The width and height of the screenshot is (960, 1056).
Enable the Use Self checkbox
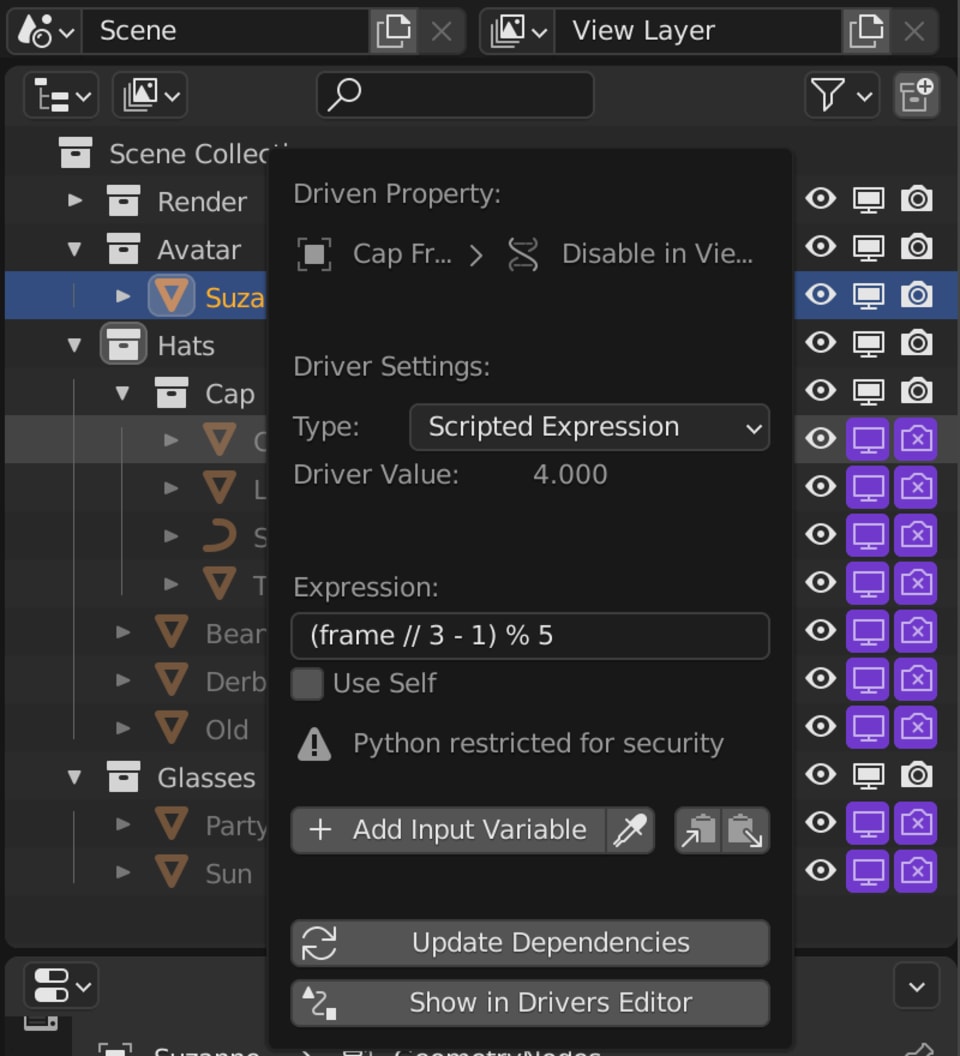coord(307,683)
